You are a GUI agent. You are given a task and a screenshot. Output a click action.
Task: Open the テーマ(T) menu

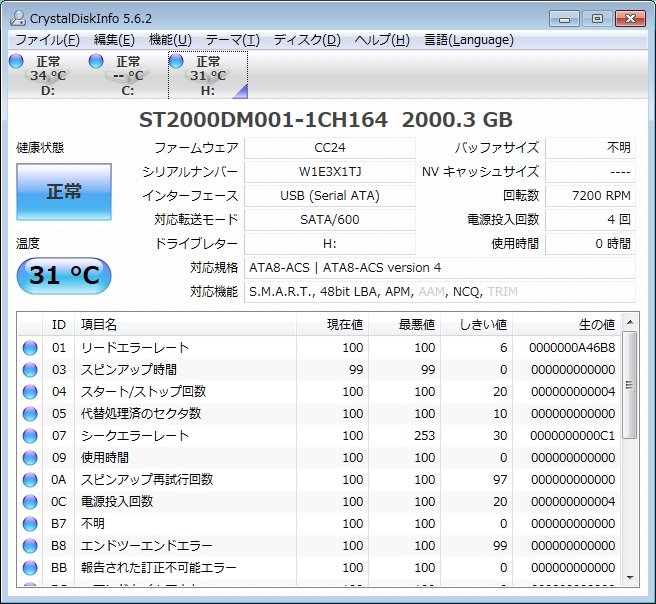233,40
